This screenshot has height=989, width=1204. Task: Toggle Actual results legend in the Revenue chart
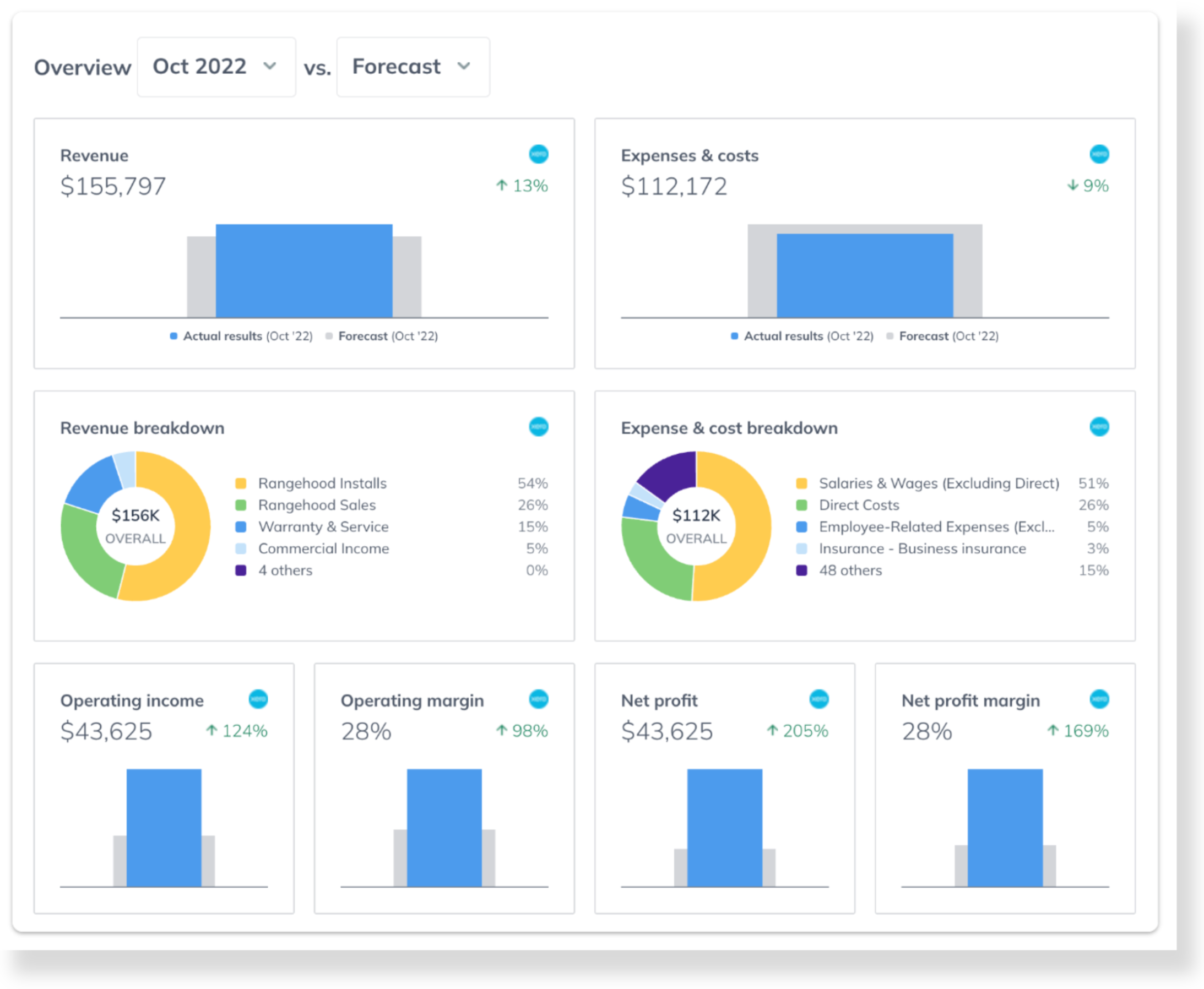(x=242, y=336)
